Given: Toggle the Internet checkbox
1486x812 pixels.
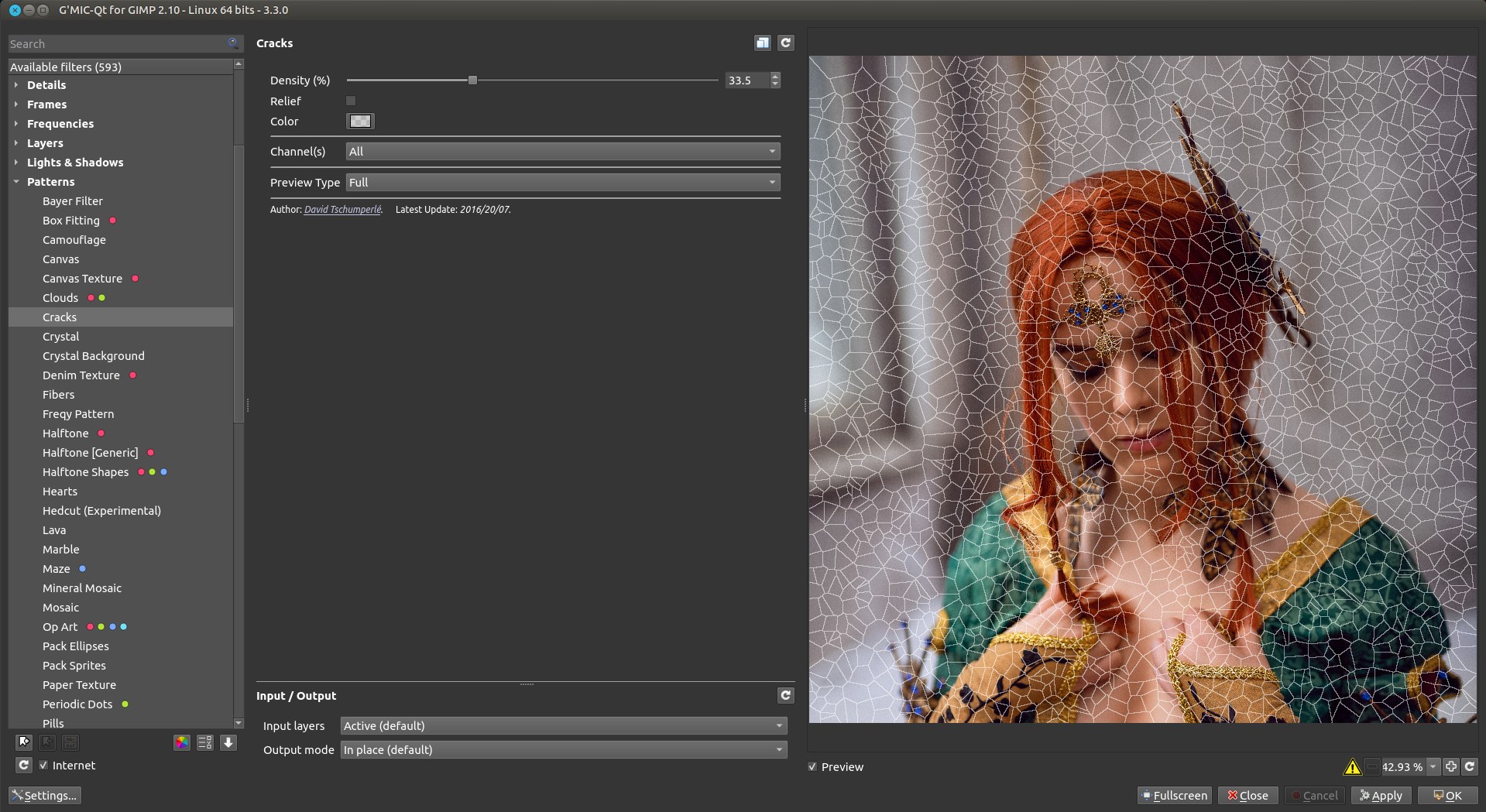Looking at the screenshot, I should [x=43, y=765].
